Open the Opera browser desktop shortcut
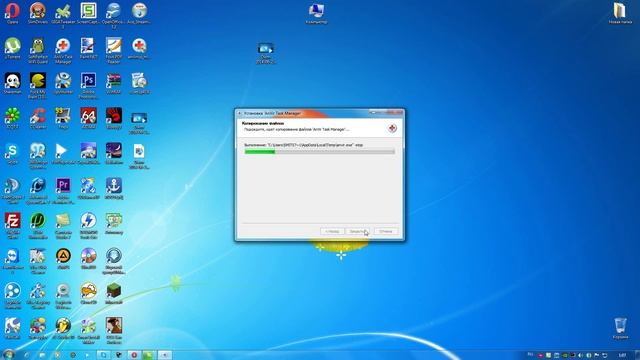Viewport: 640px width, 360px height. (x=12, y=13)
